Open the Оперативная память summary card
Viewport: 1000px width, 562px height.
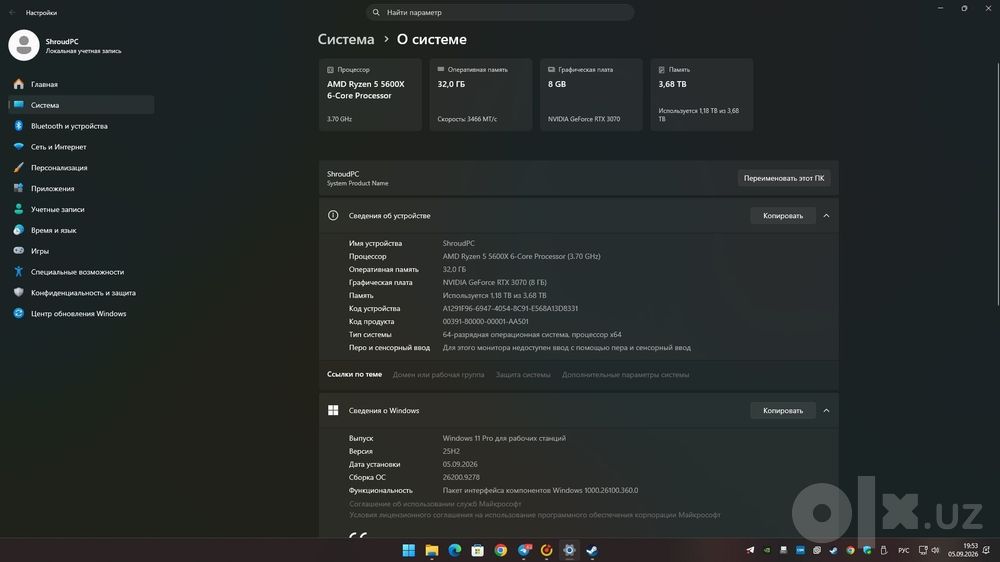point(481,94)
